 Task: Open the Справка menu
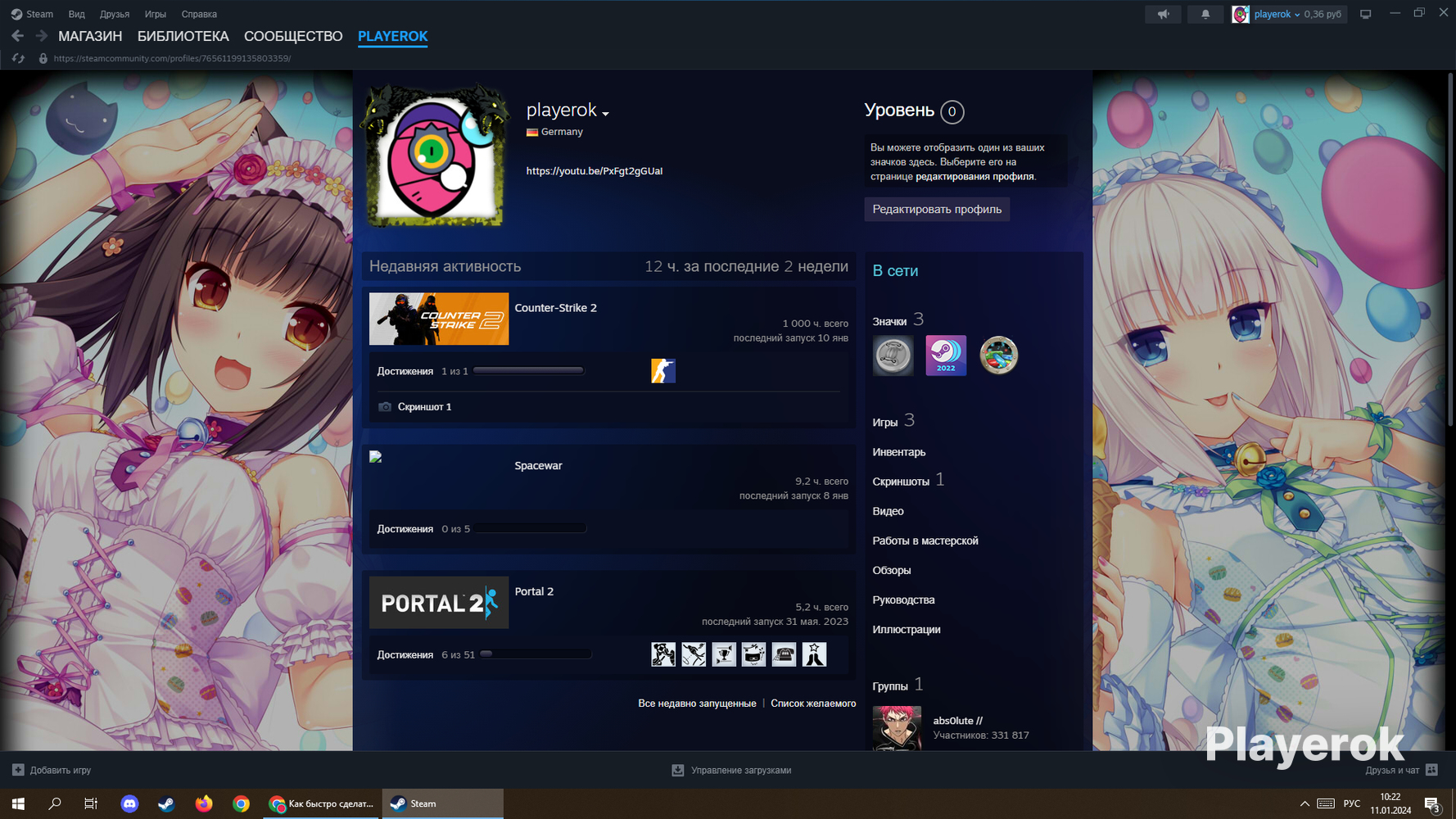(199, 14)
